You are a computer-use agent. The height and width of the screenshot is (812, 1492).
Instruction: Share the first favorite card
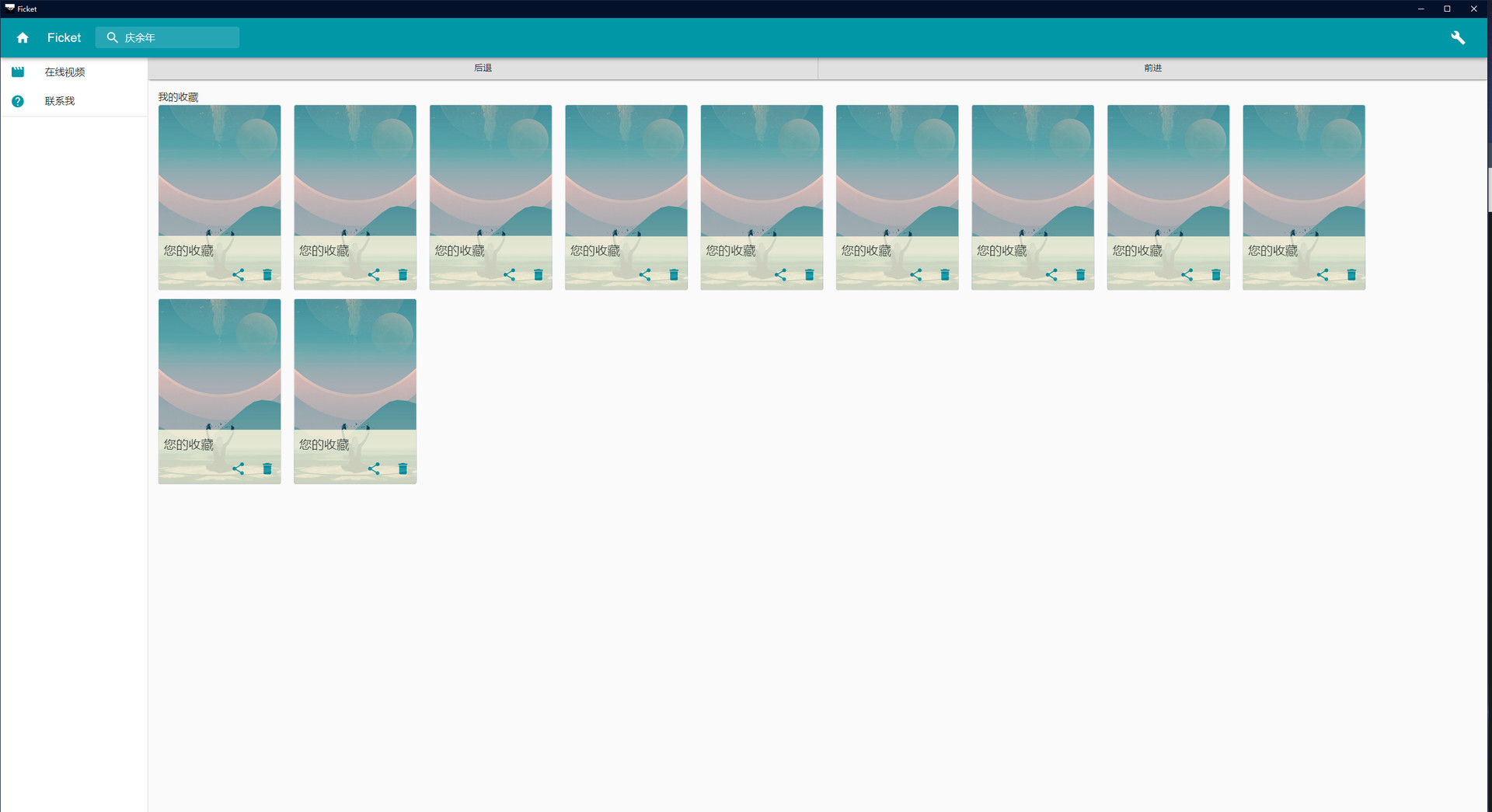[239, 274]
